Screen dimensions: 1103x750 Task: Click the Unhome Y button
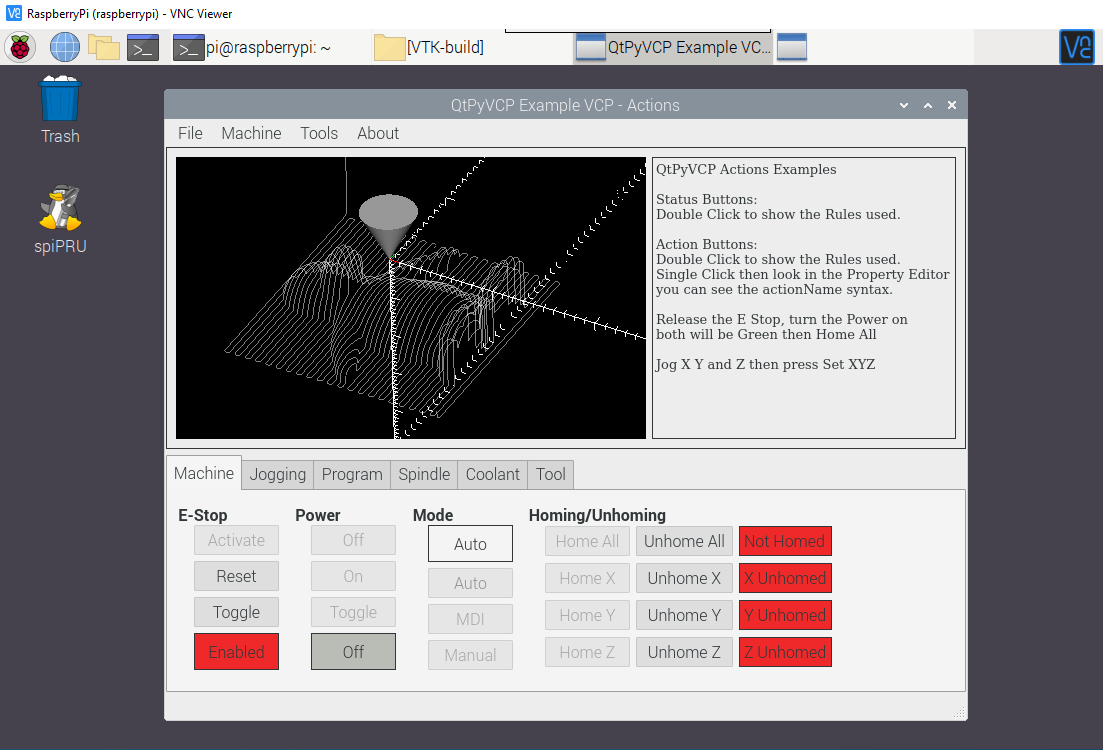[x=684, y=615]
